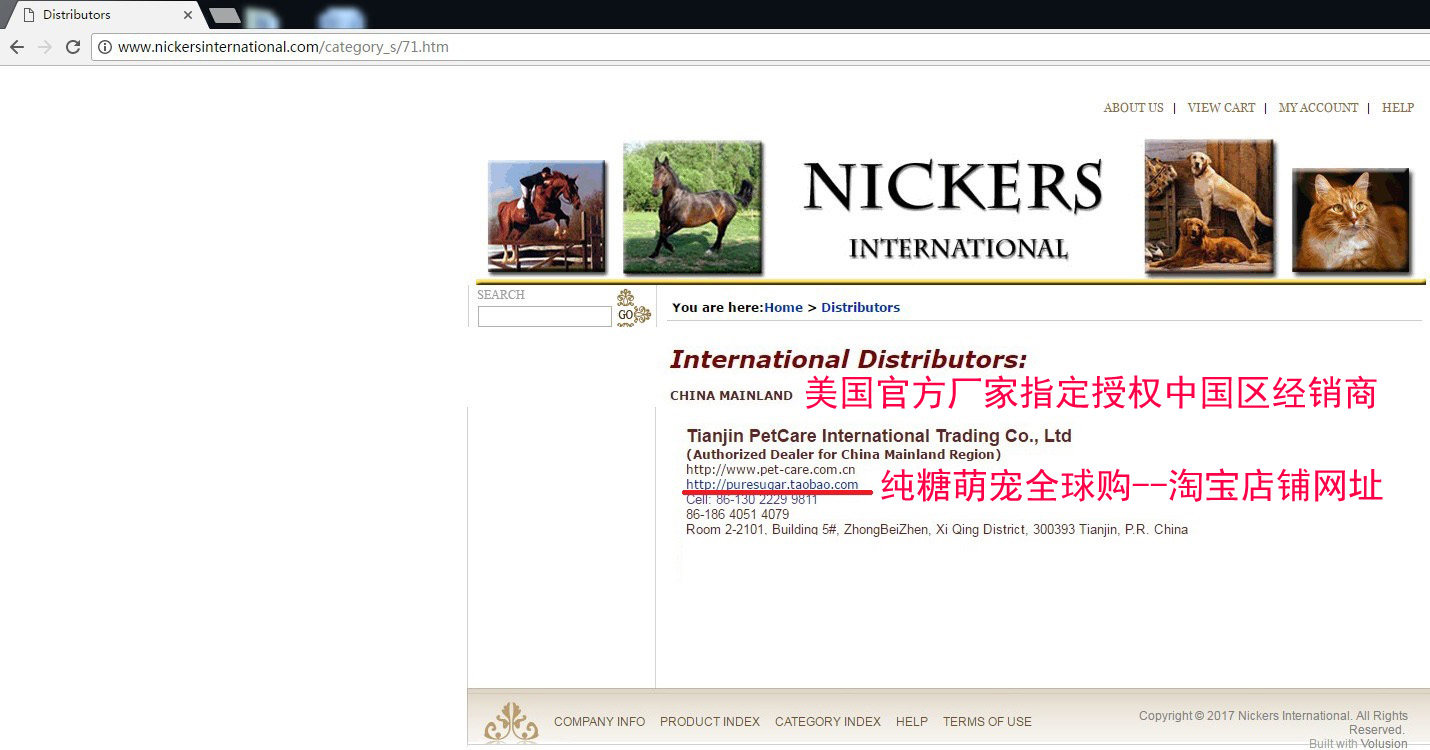The height and width of the screenshot is (750, 1430).
Task: Open TERMS OF USE in the footer
Action: tap(987, 722)
